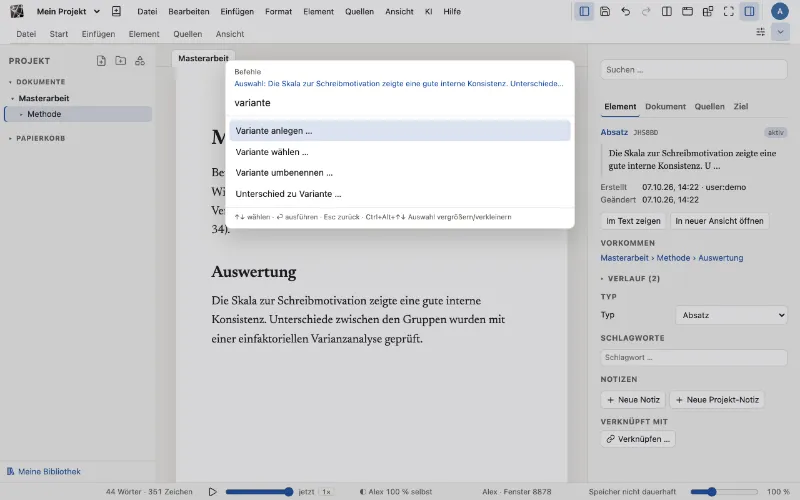Viewport: 800px width, 500px height.
Task: Switch to the Start ribbon tab
Action: tap(59, 34)
